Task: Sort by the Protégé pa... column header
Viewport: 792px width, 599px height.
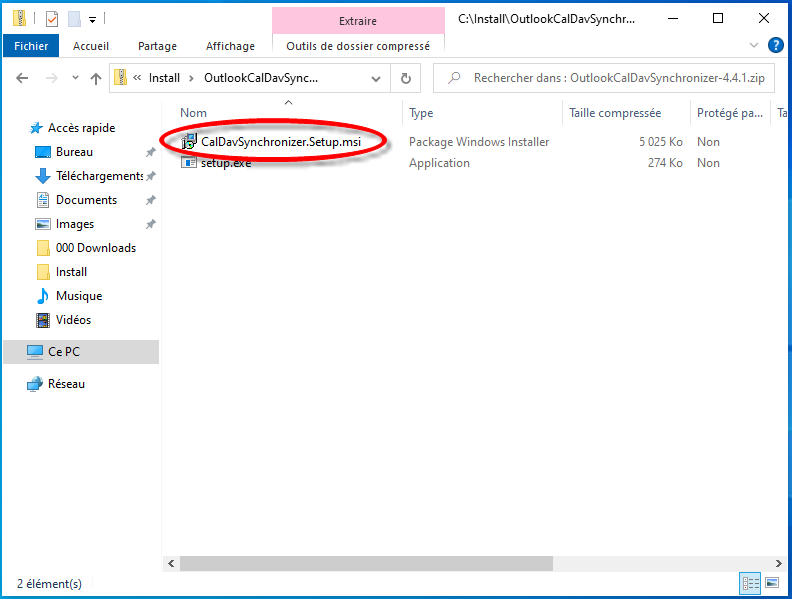Action: pos(730,113)
